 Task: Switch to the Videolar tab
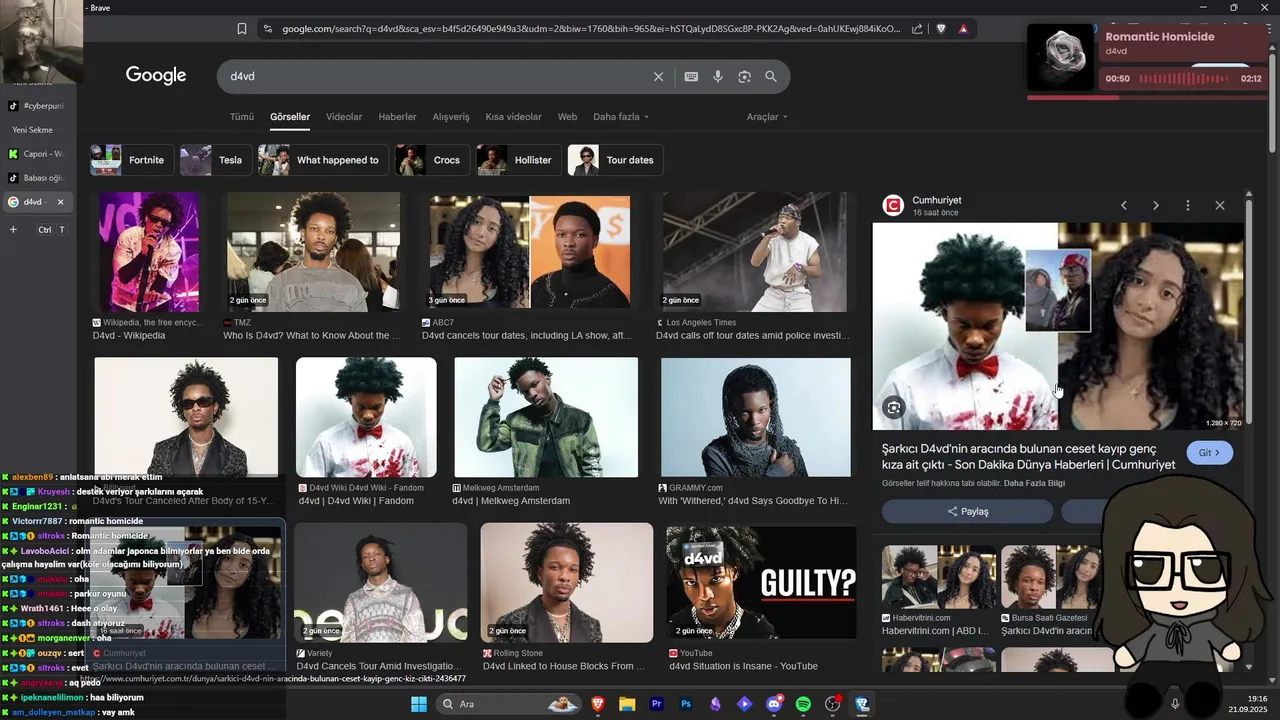tap(344, 117)
